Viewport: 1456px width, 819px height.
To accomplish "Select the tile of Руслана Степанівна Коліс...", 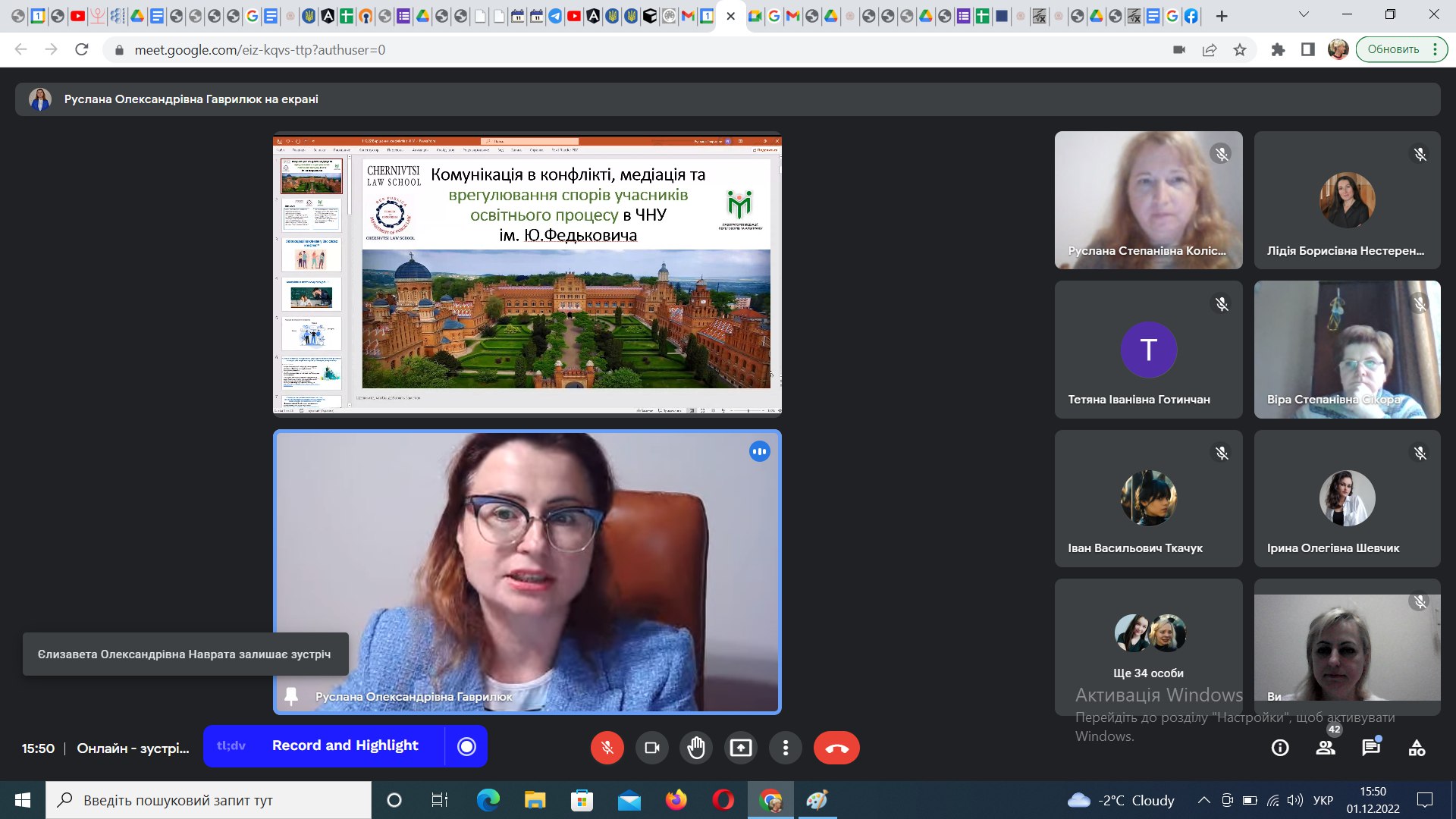I will [x=1148, y=200].
